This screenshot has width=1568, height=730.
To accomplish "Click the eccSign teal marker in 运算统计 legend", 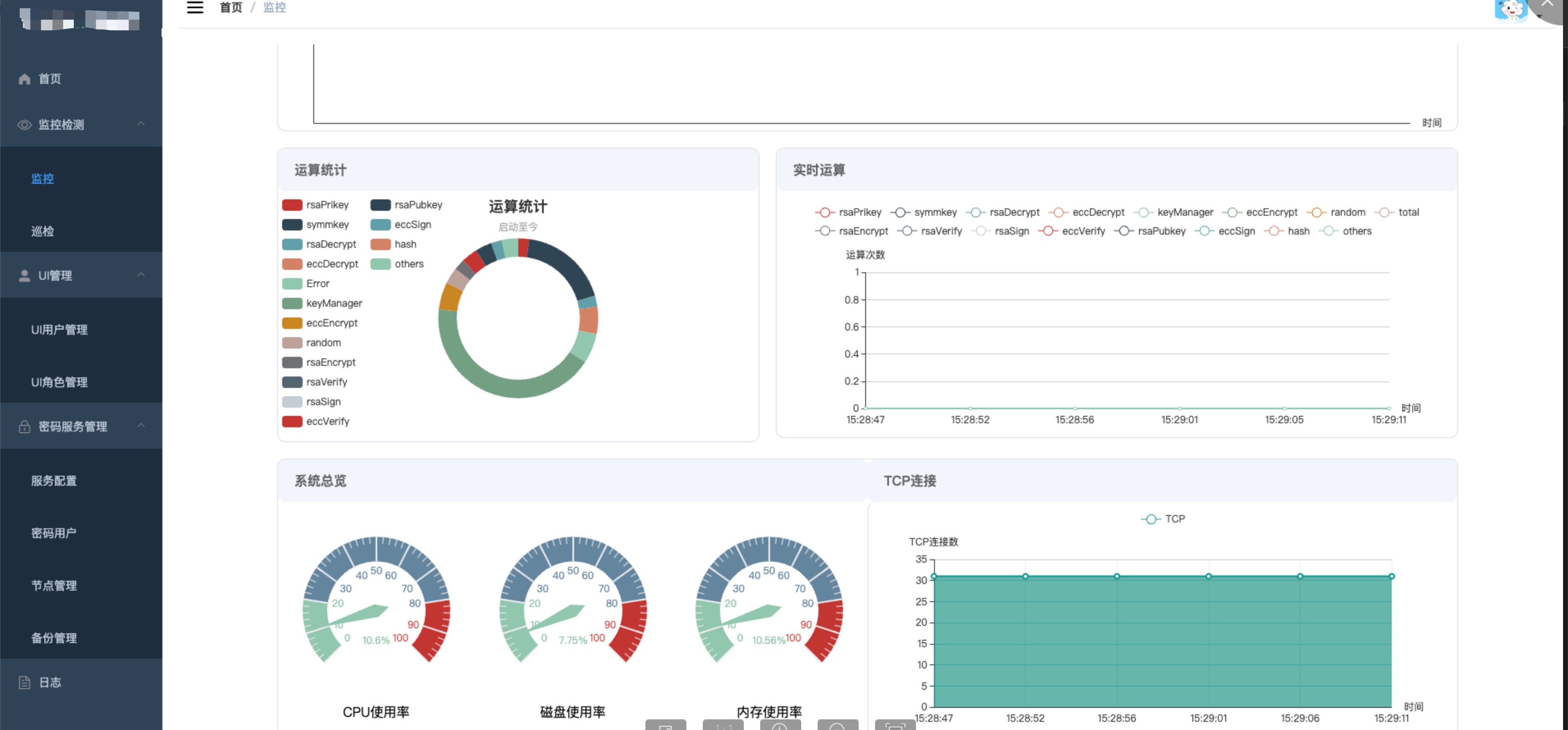I will [381, 225].
